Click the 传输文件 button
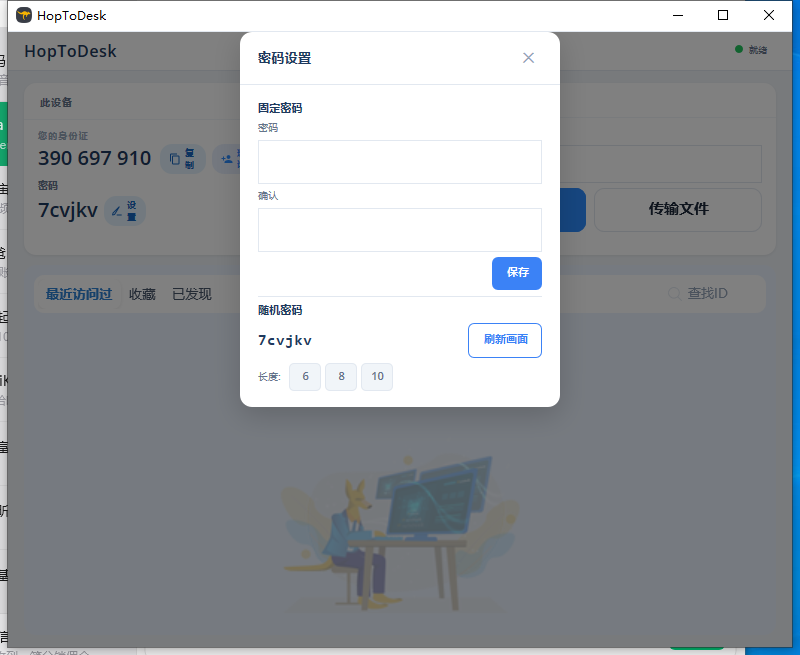The width and height of the screenshot is (800, 655). [678, 210]
